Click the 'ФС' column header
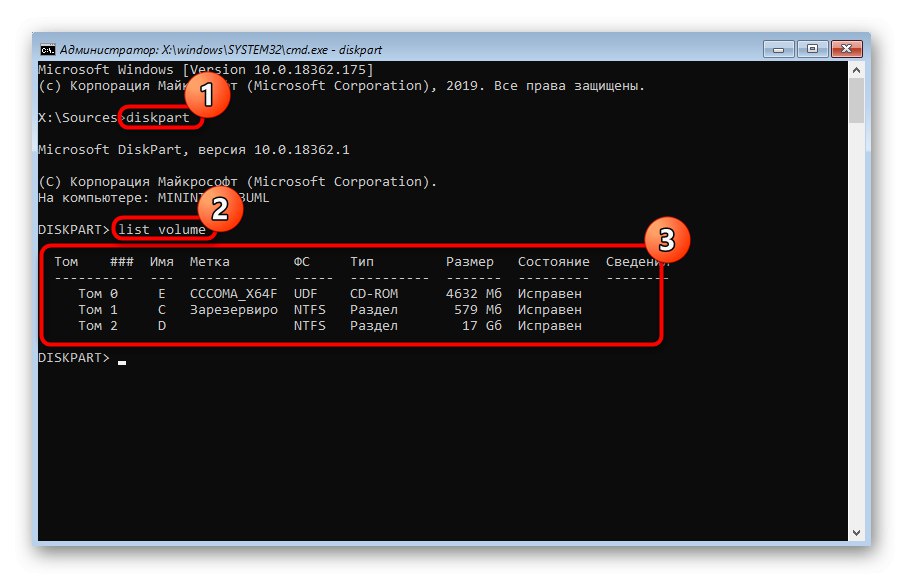This screenshot has width=903, height=578. (302, 261)
